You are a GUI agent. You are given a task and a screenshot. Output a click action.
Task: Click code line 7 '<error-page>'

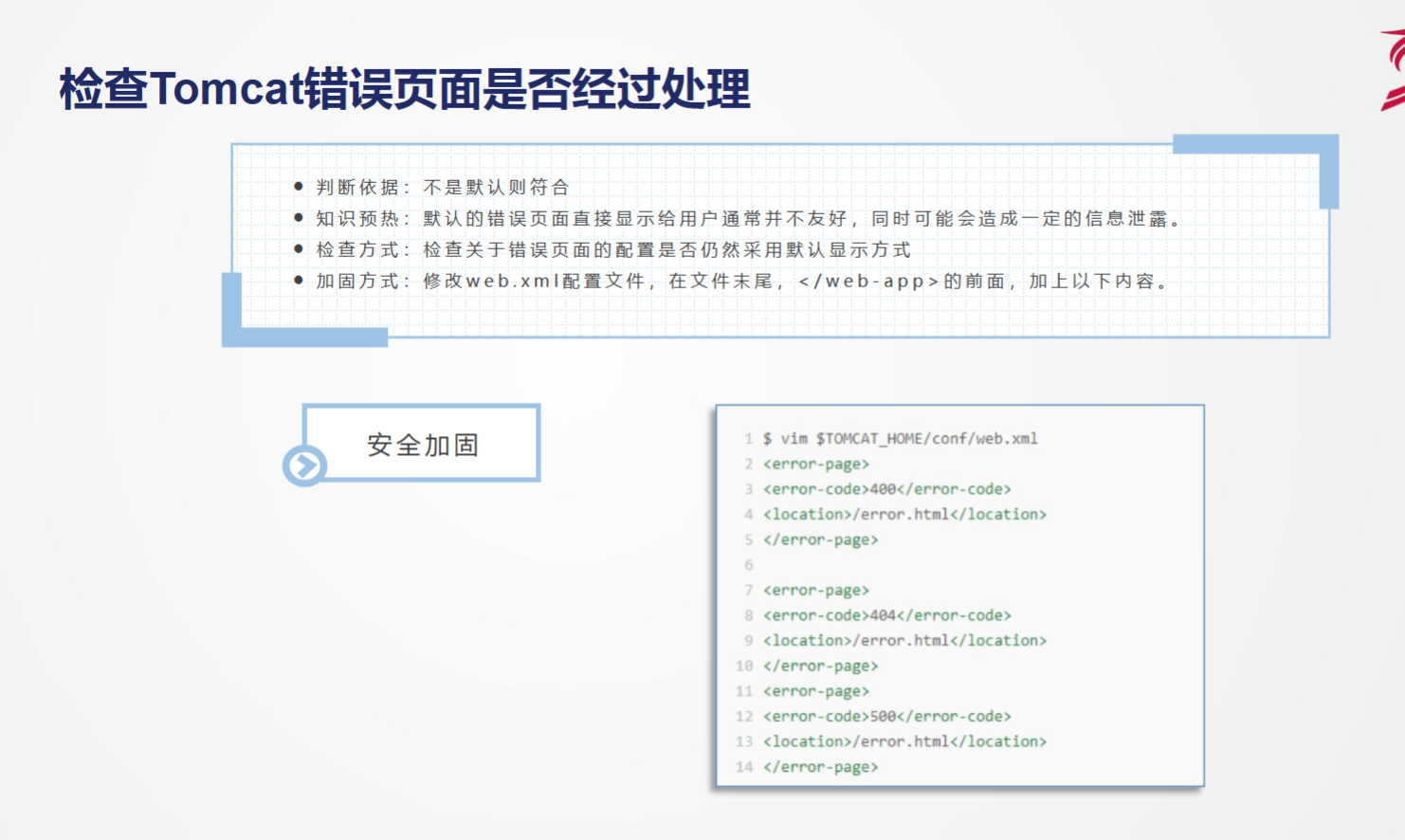coord(816,591)
